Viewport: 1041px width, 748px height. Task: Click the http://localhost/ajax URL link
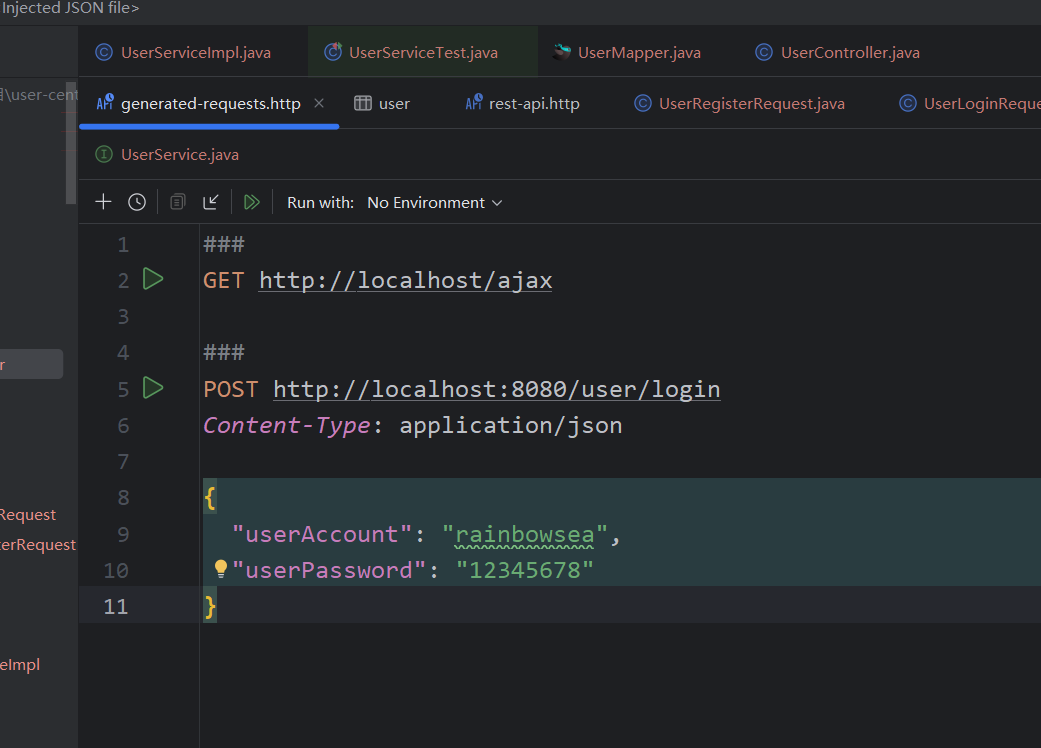click(405, 280)
